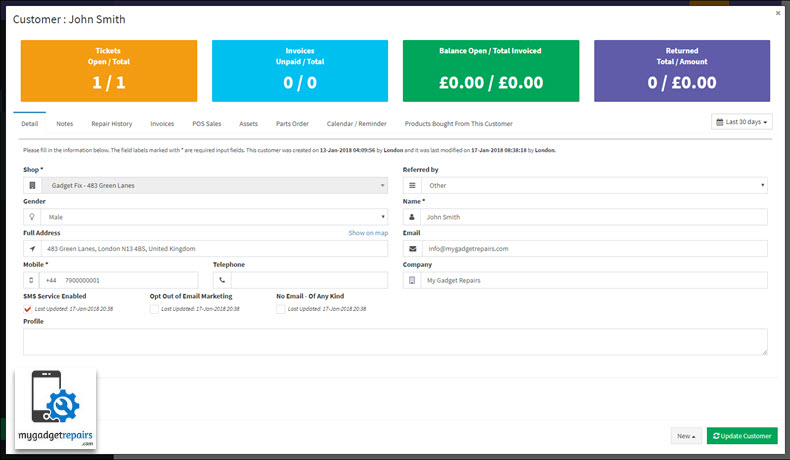
Task: Click the calendar icon in date range button
Action: (720, 122)
